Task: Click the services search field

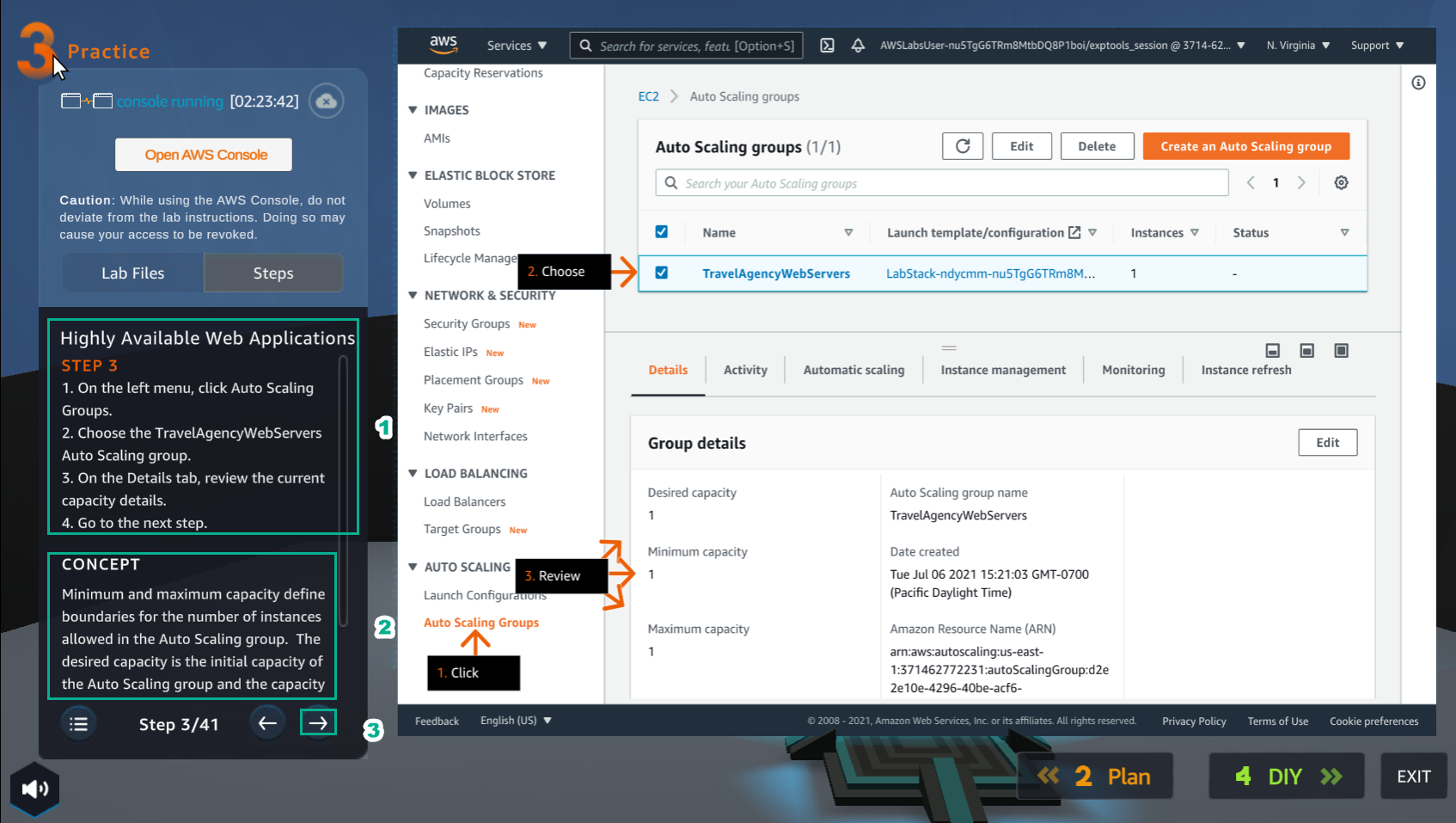Action: 686,46
